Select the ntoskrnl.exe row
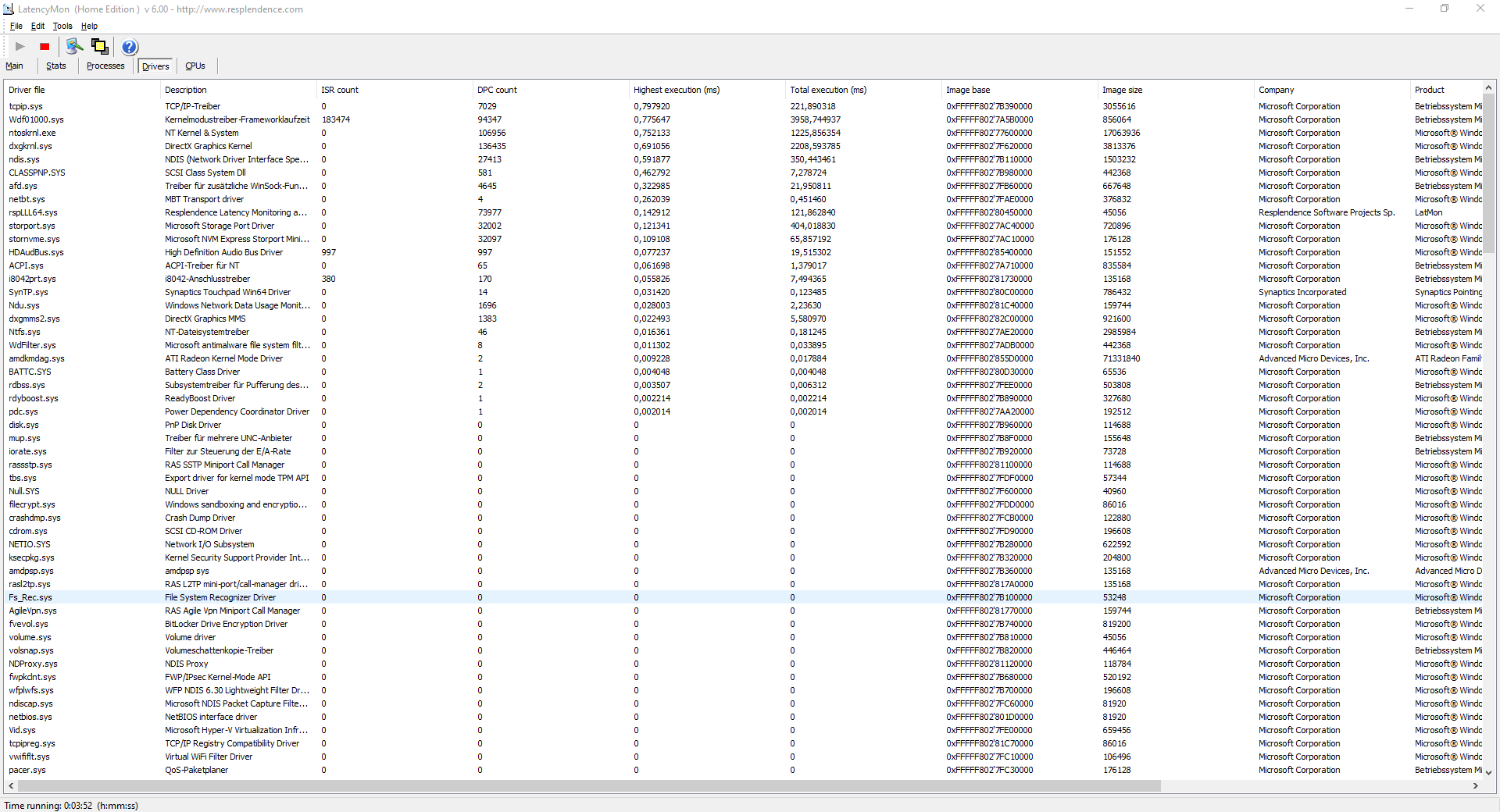1500x812 pixels. pyautogui.click(x=743, y=133)
